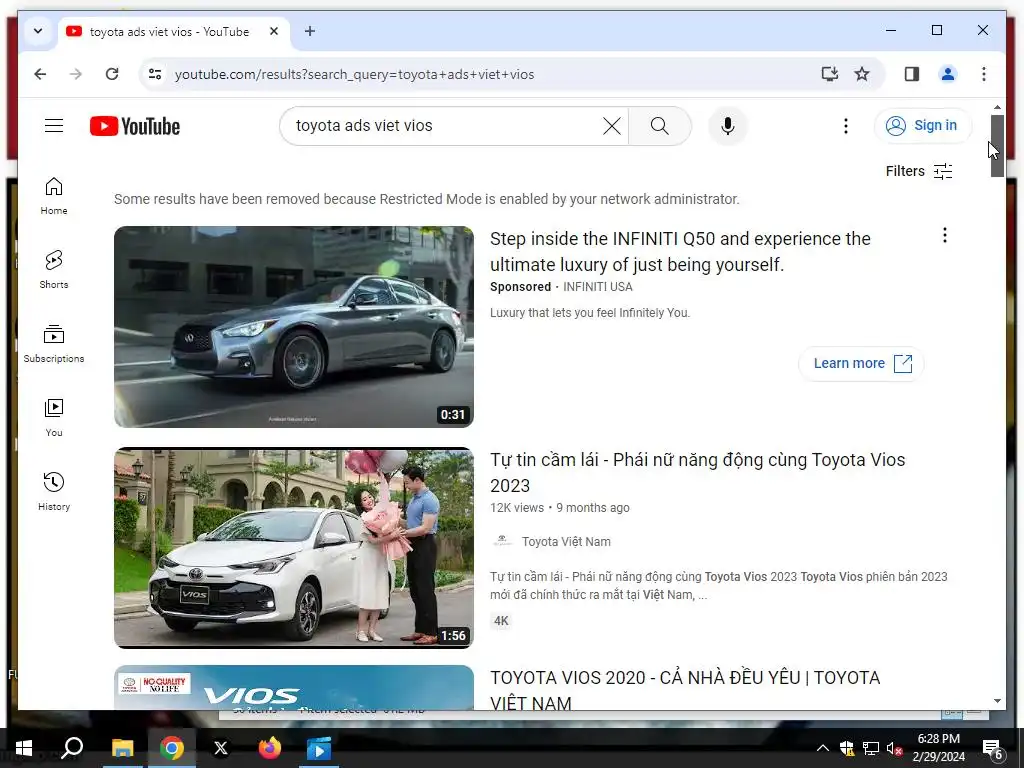Click Learn more on INFINITI ad
1024x768 pixels.
point(862,363)
